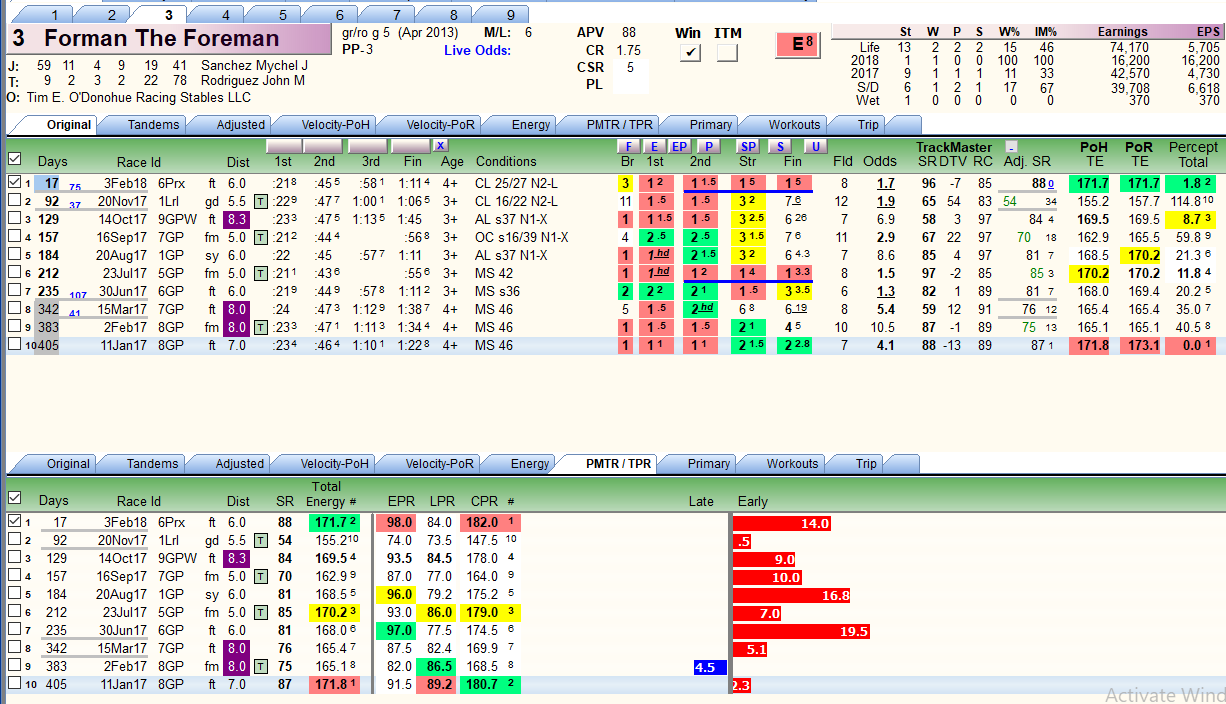Check the 11Jan17 row checkbox in lower table
This screenshot has width=1226, height=704.
coord(14,683)
